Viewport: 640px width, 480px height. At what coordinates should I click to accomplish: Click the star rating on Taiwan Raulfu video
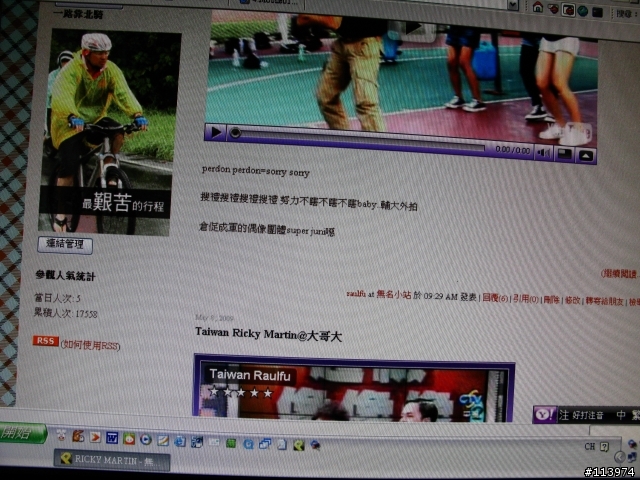coord(240,393)
